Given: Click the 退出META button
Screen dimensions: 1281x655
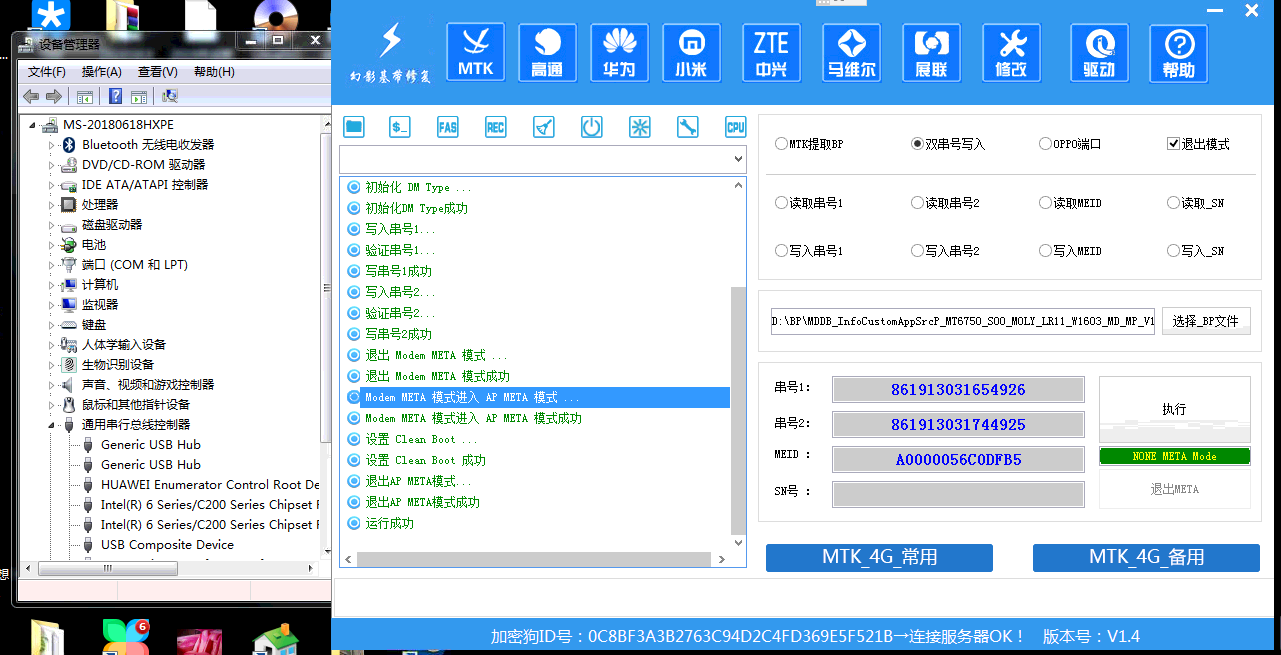Looking at the screenshot, I should [1174, 489].
